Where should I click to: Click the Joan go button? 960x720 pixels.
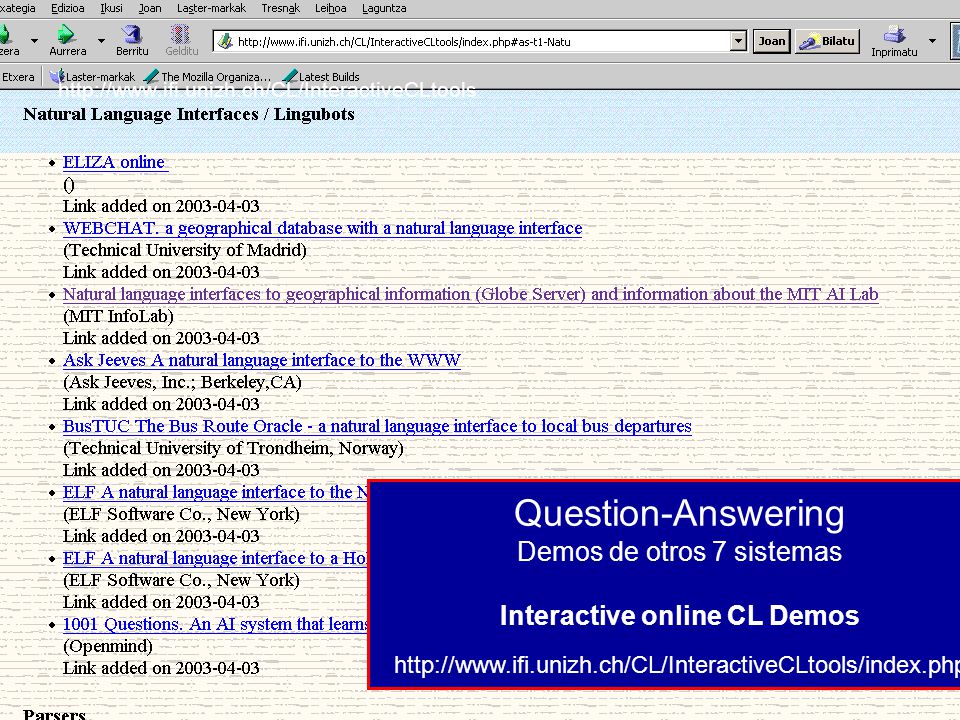tap(771, 41)
